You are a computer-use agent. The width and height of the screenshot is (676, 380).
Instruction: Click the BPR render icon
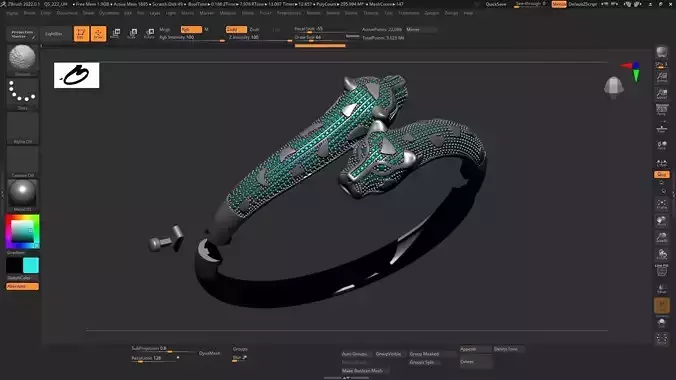662,53
